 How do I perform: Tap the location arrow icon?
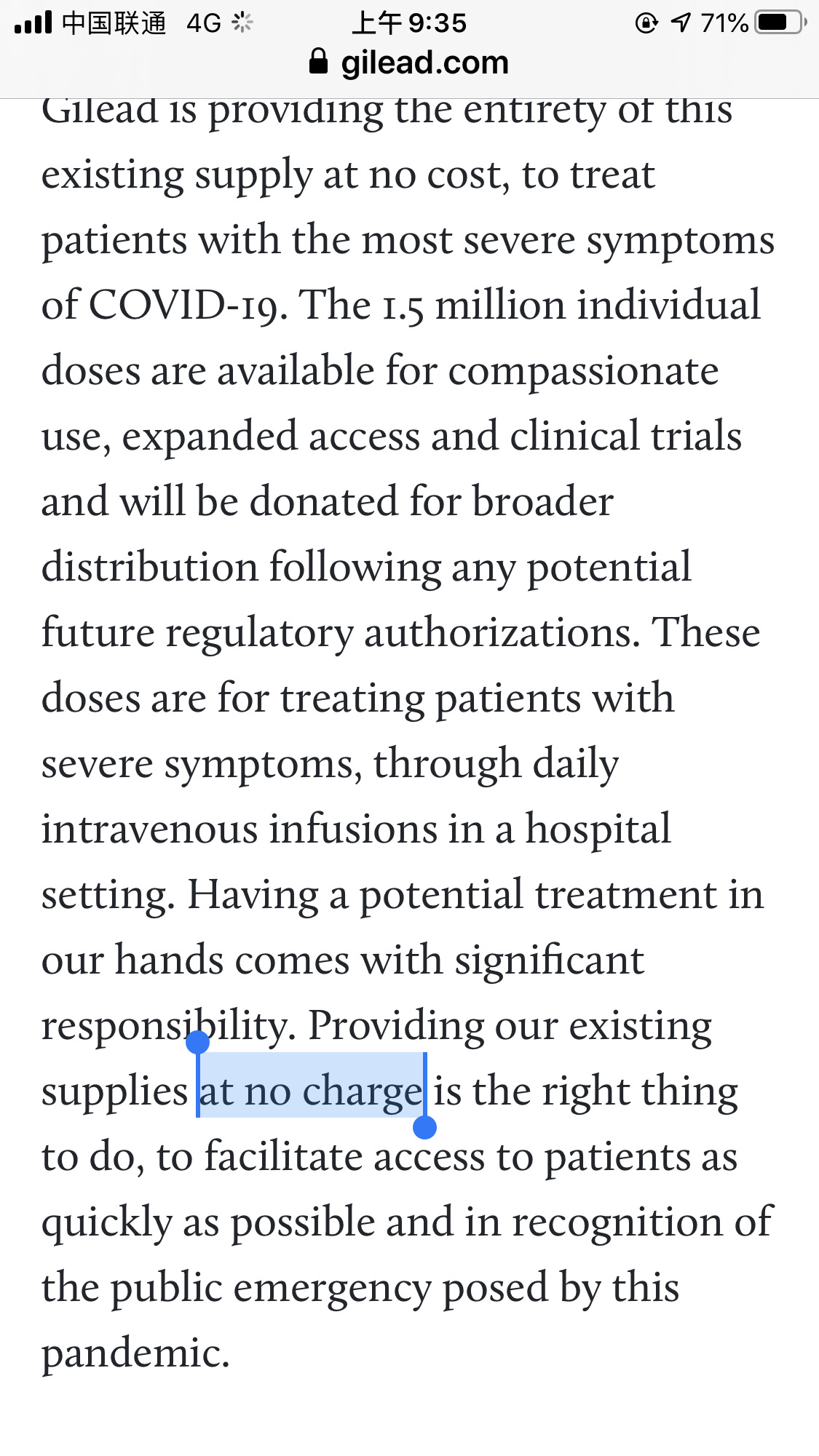[x=681, y=23]
